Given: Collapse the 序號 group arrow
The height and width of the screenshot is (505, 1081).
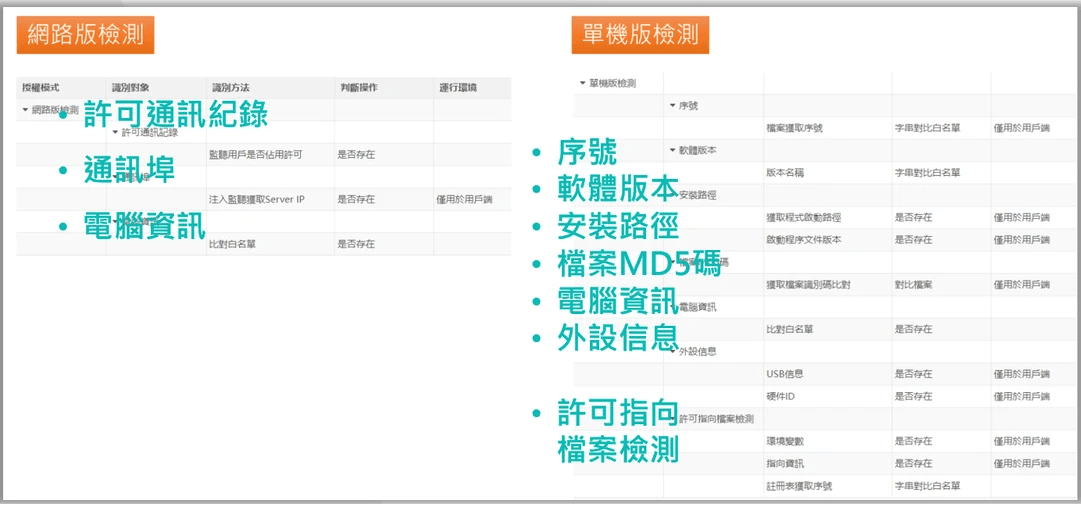Looking at the screenshot, I should (672, 105).
